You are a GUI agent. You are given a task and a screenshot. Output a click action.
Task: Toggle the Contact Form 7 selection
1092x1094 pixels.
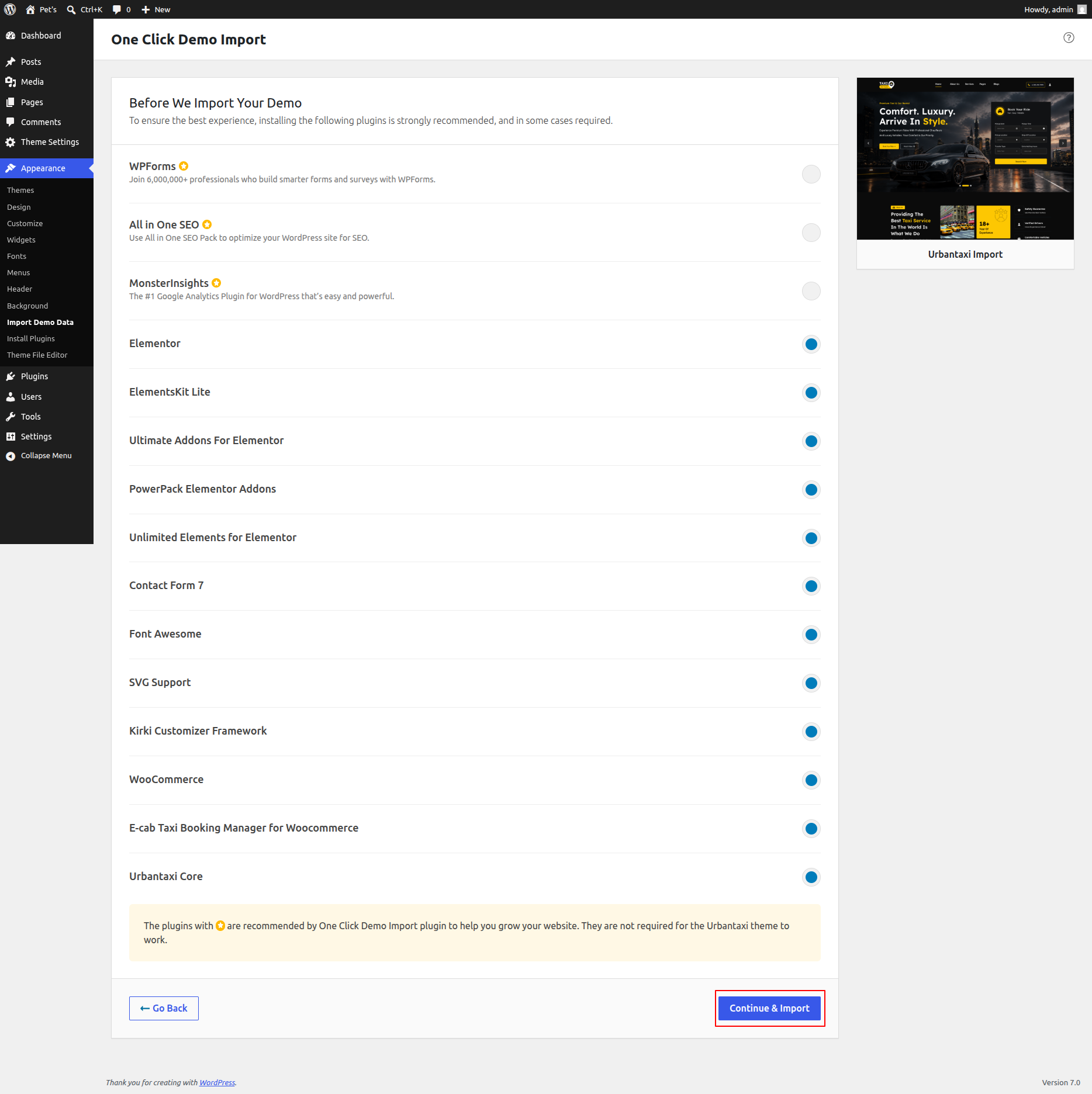(811, 586)
